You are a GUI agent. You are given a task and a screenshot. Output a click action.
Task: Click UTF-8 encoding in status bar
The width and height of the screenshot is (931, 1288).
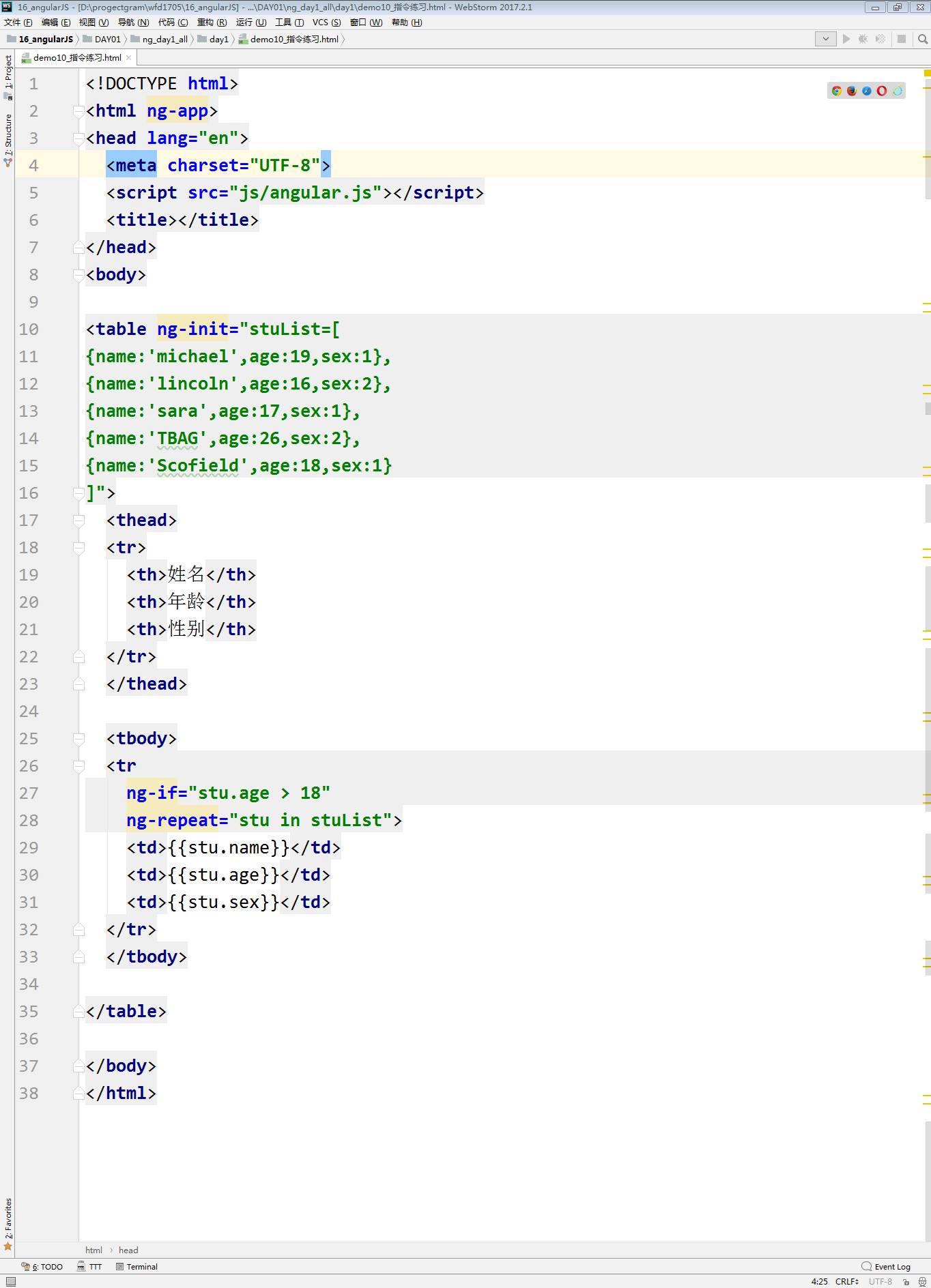[880, 1282]
